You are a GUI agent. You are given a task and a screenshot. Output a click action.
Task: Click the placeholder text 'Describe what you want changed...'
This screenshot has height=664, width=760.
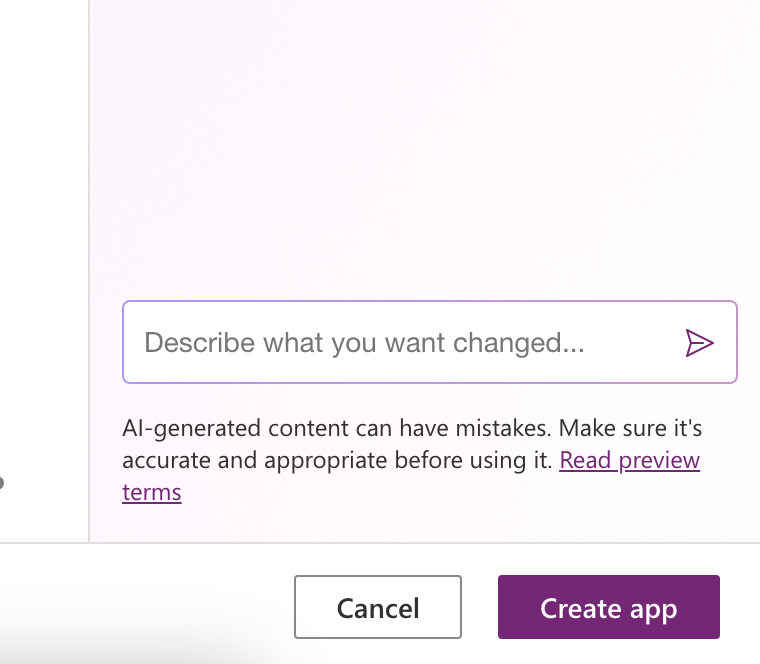364,343
